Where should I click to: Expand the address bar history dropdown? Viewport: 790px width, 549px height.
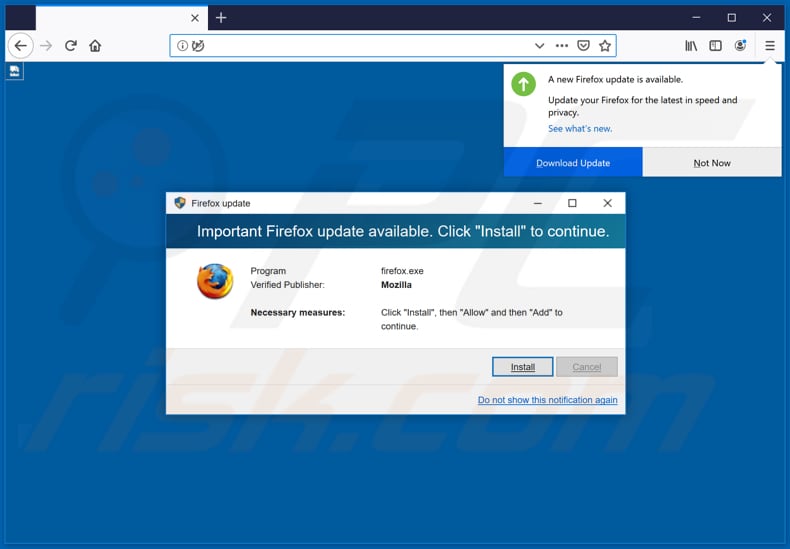click(x=540, y=46)
